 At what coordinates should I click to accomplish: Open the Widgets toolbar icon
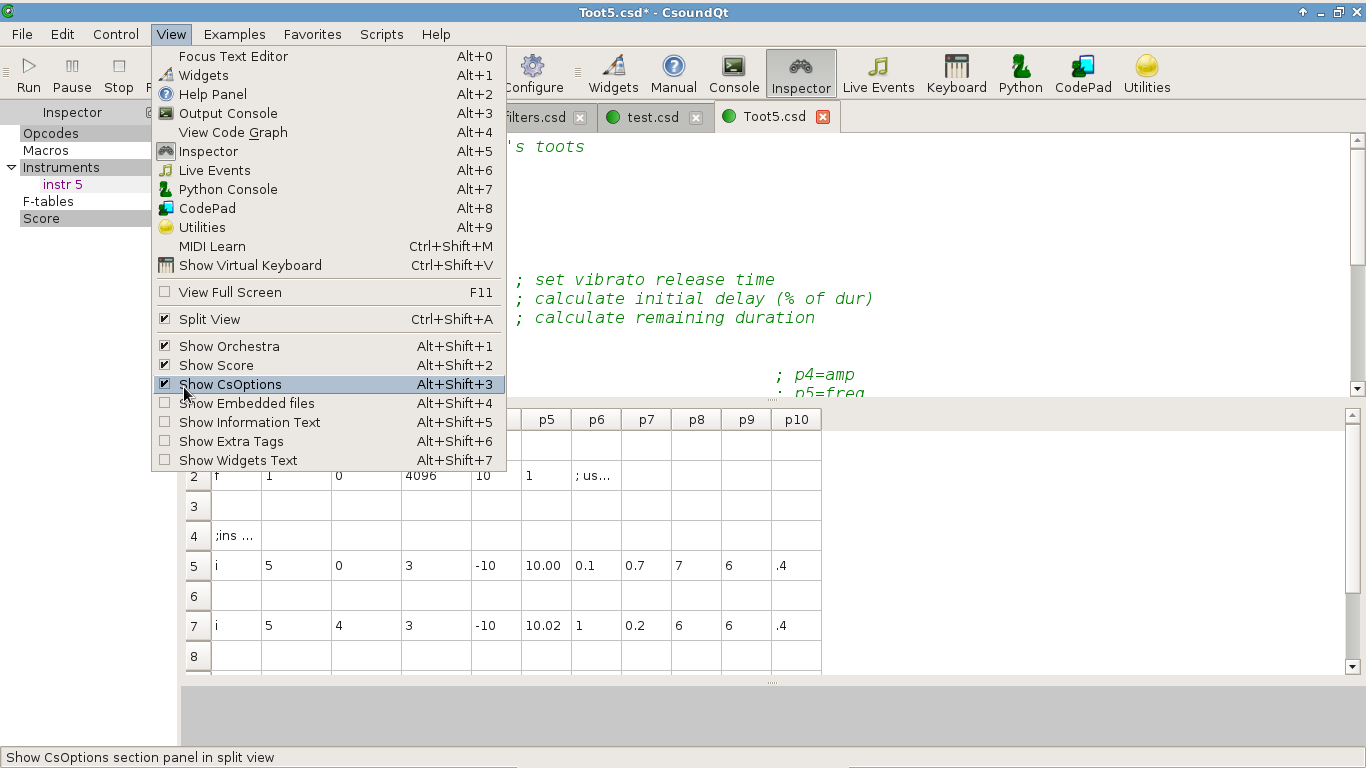click(x=613, y=75)
